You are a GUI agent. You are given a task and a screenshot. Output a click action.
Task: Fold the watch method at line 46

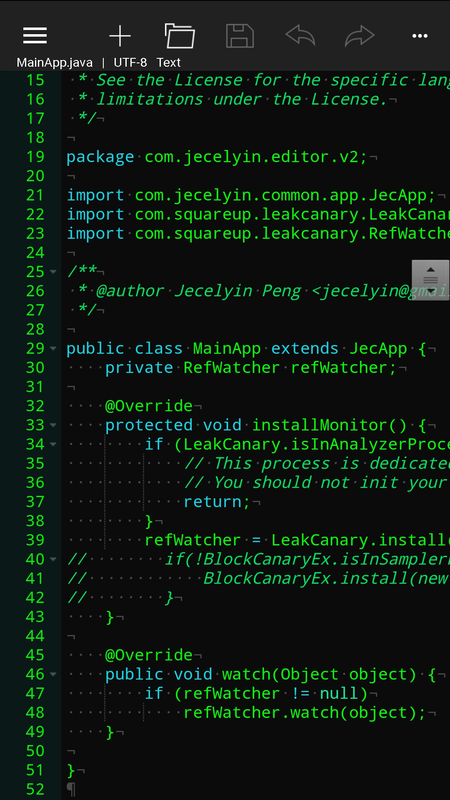pos(54,674)
